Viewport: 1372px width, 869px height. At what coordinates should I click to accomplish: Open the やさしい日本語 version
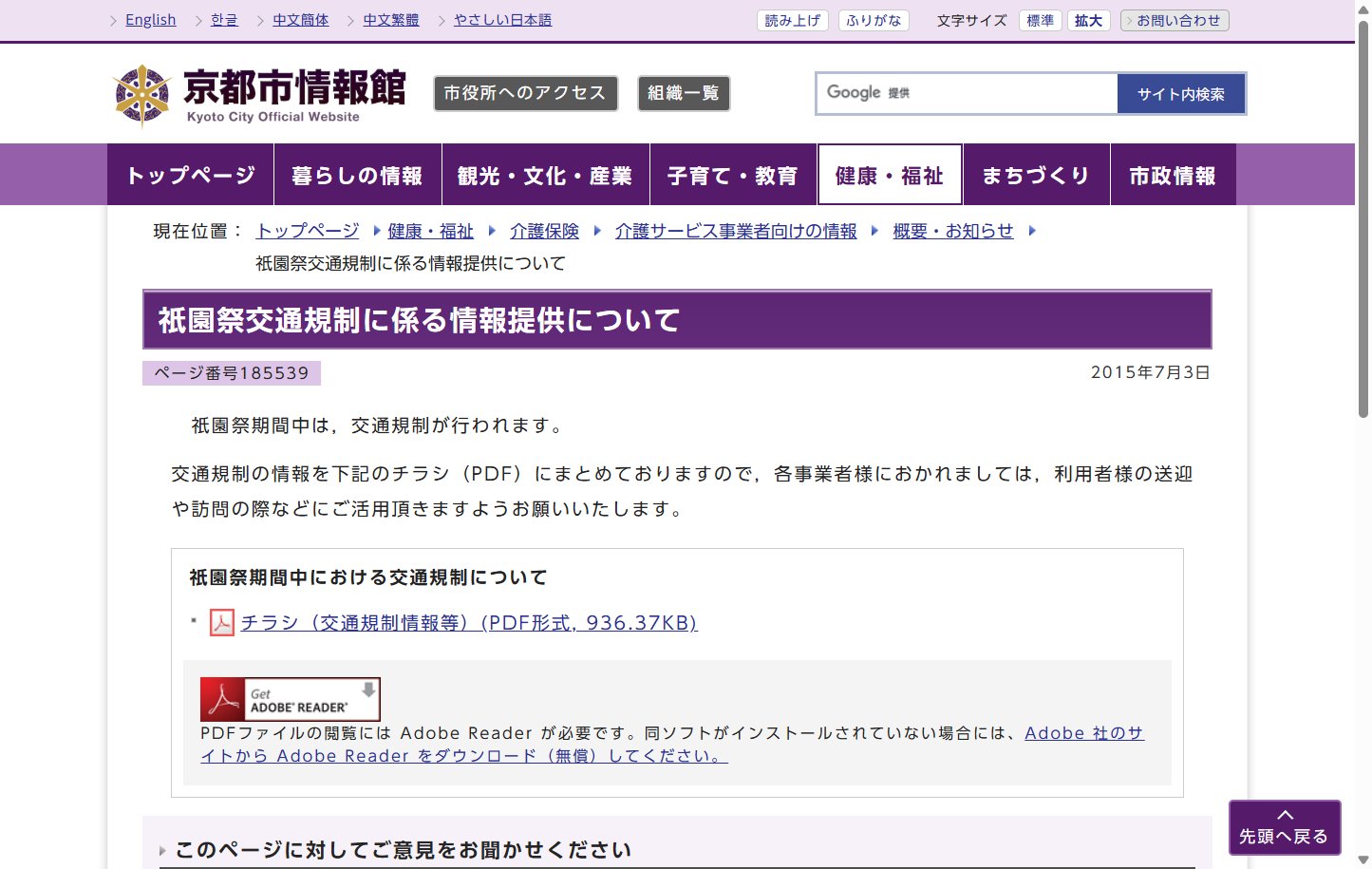502,20
